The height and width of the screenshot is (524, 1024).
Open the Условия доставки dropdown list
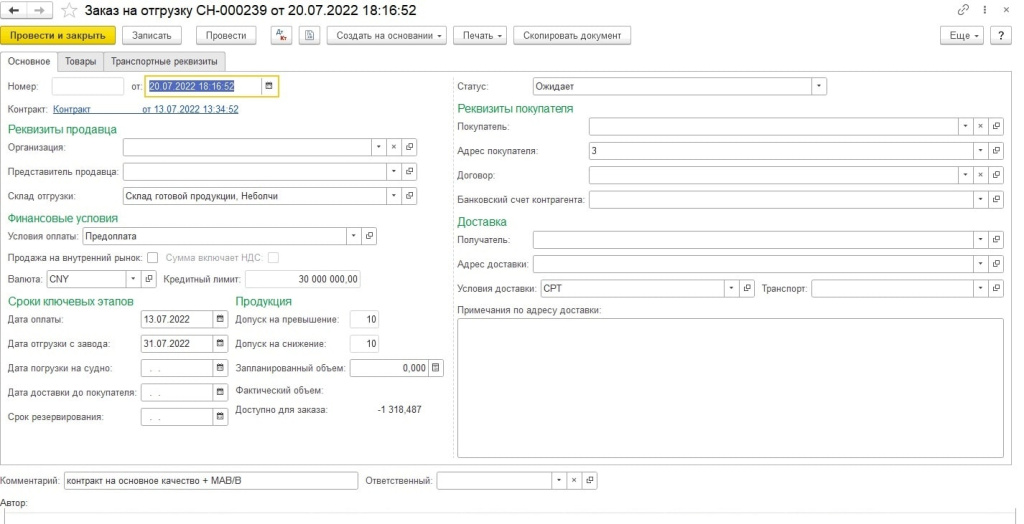[731, 288]
